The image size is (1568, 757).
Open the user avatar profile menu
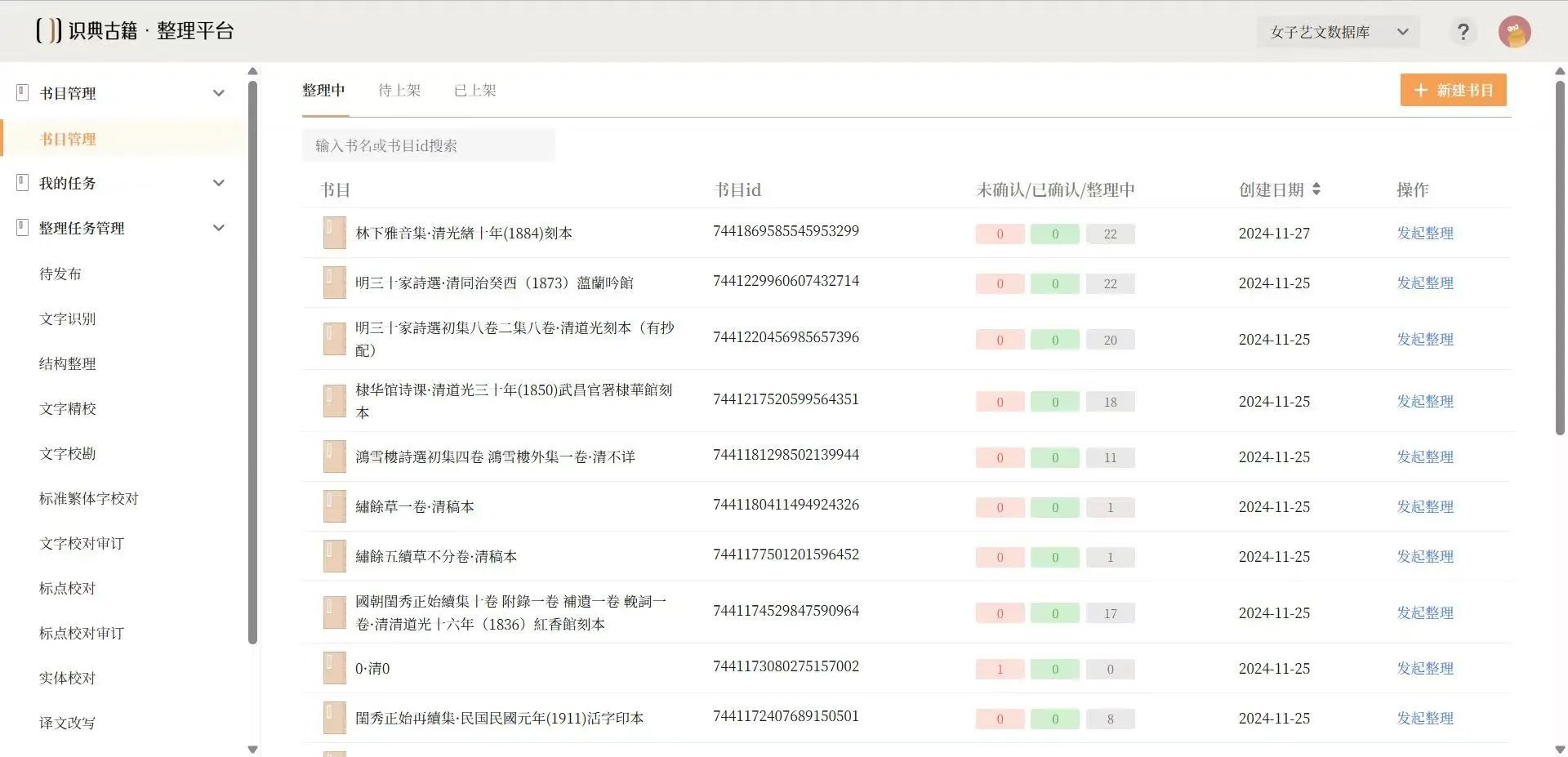click(1514, 33)
